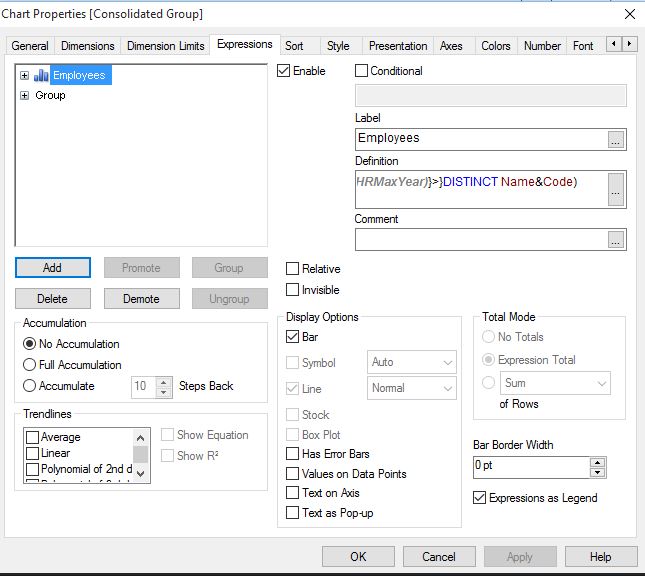The image size is (645, 576).
Task: Click the Employees bar chart icon
Action: (x=41, y=75)
